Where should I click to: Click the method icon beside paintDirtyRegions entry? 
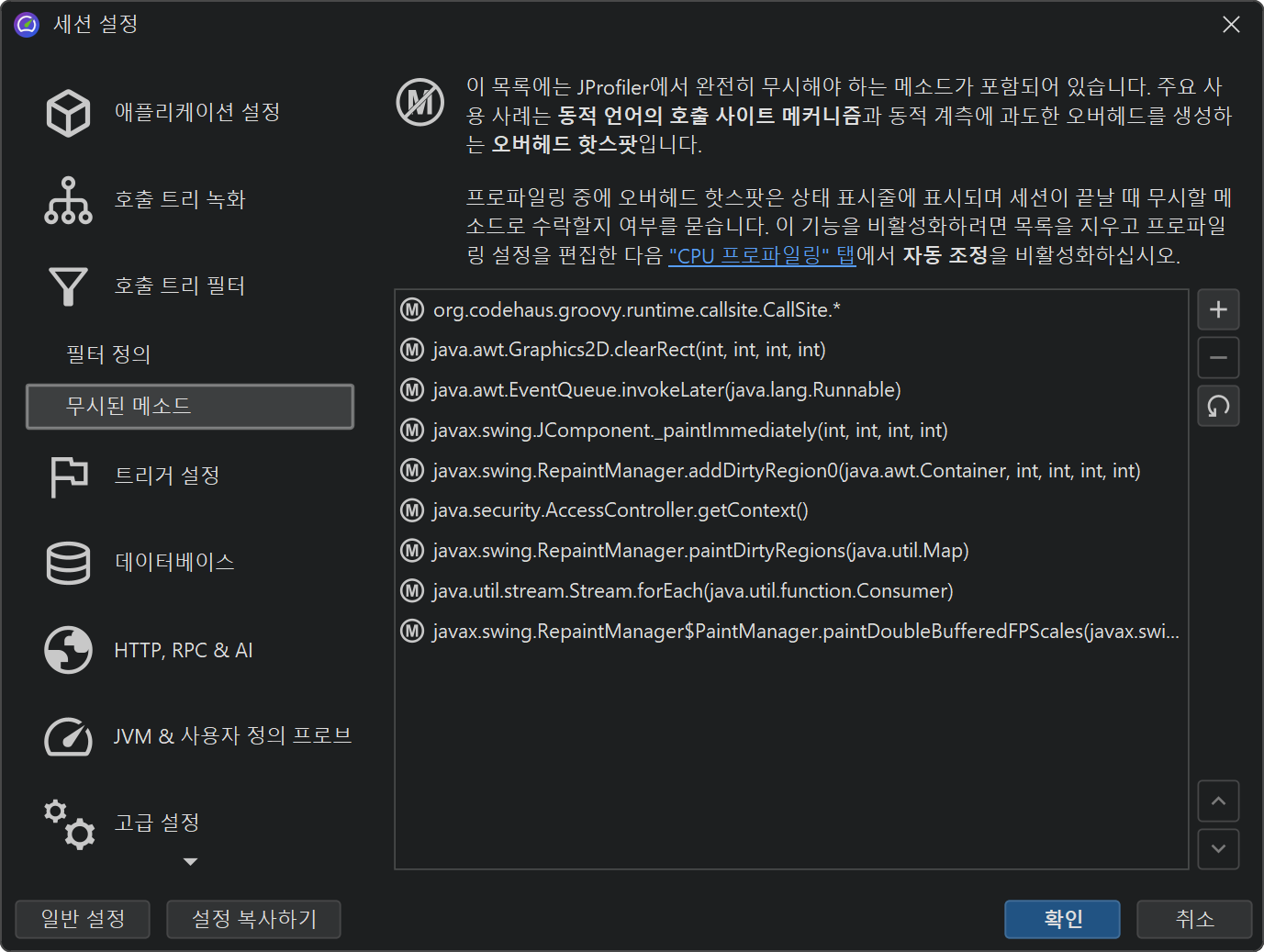pyautogui.click(x=412, y=551)
